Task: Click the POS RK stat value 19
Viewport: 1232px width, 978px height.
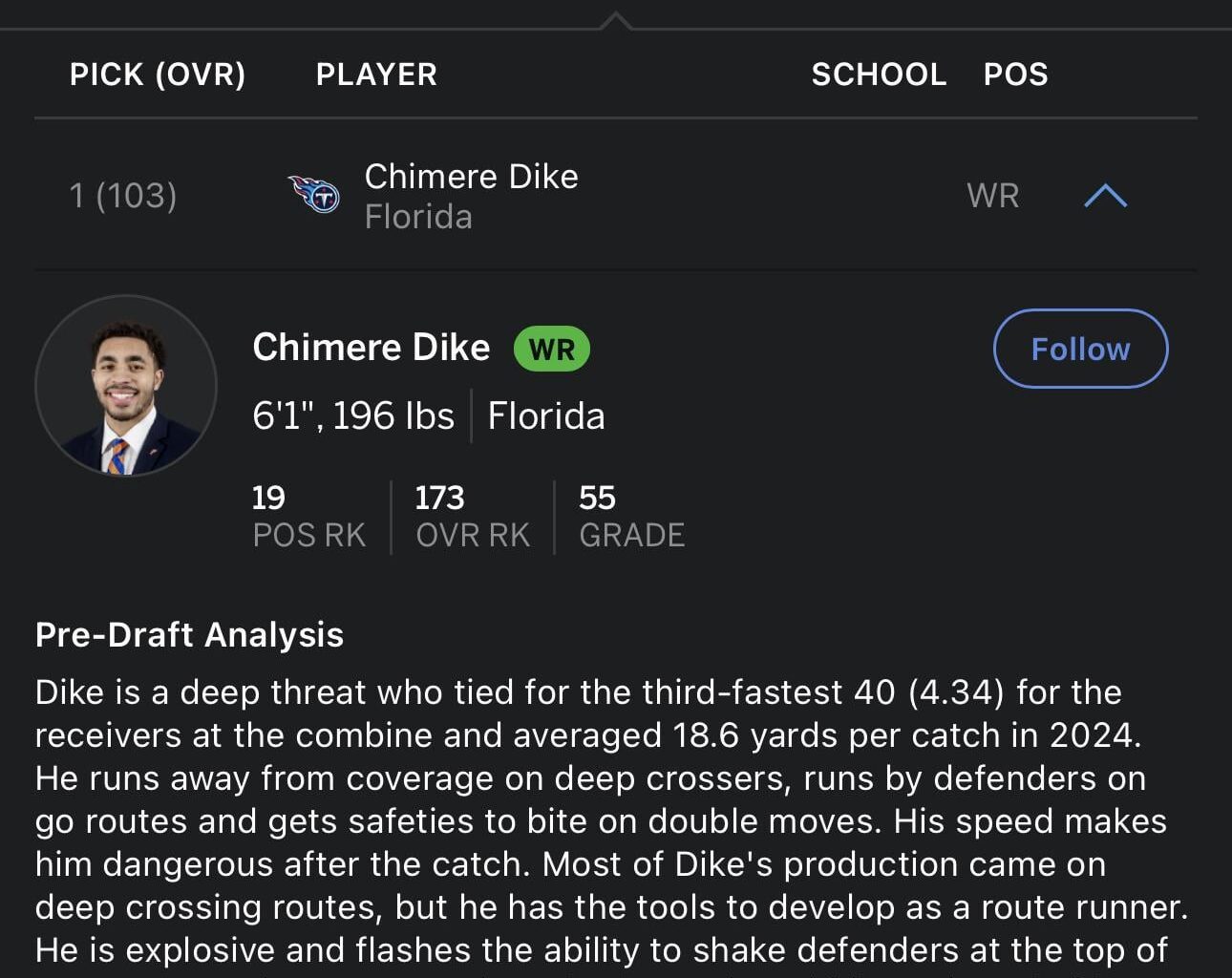Action: 268,498
